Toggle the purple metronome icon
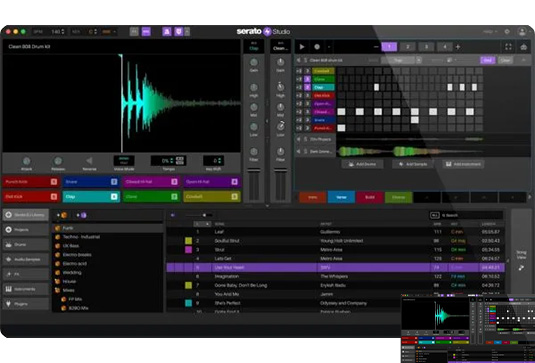The height and width of the screenshot is (363, 535). point(167,32)
